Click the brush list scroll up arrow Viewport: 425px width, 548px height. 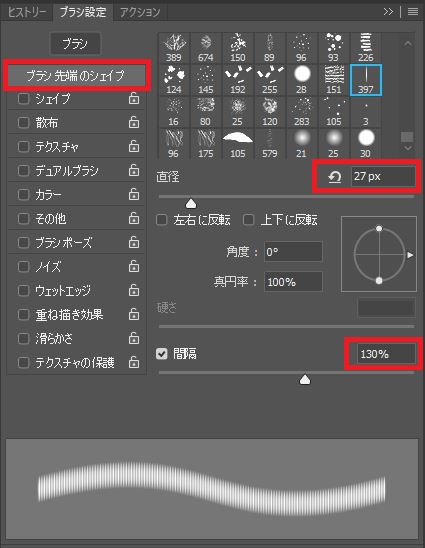click(x=408, y=44)
